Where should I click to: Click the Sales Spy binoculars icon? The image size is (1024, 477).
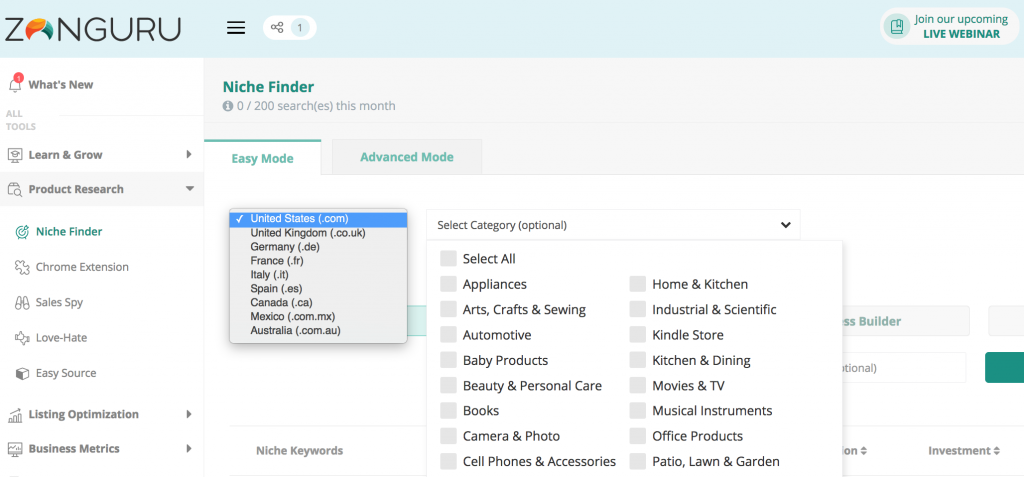pyautogui.click(x=22, y=303)
